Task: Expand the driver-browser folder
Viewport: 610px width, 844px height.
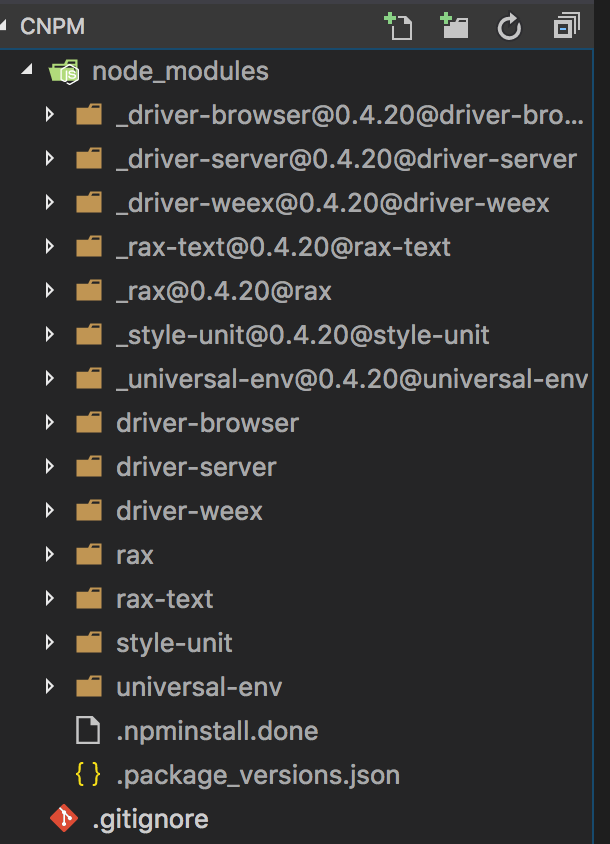Action: coord(49,422)
